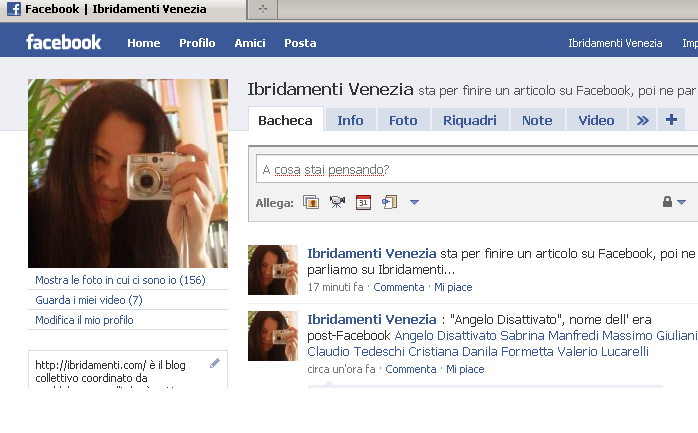Switch to the Video tab
Image resolution: width=698 pixels, height=433 pixels.
click(597, 120)
